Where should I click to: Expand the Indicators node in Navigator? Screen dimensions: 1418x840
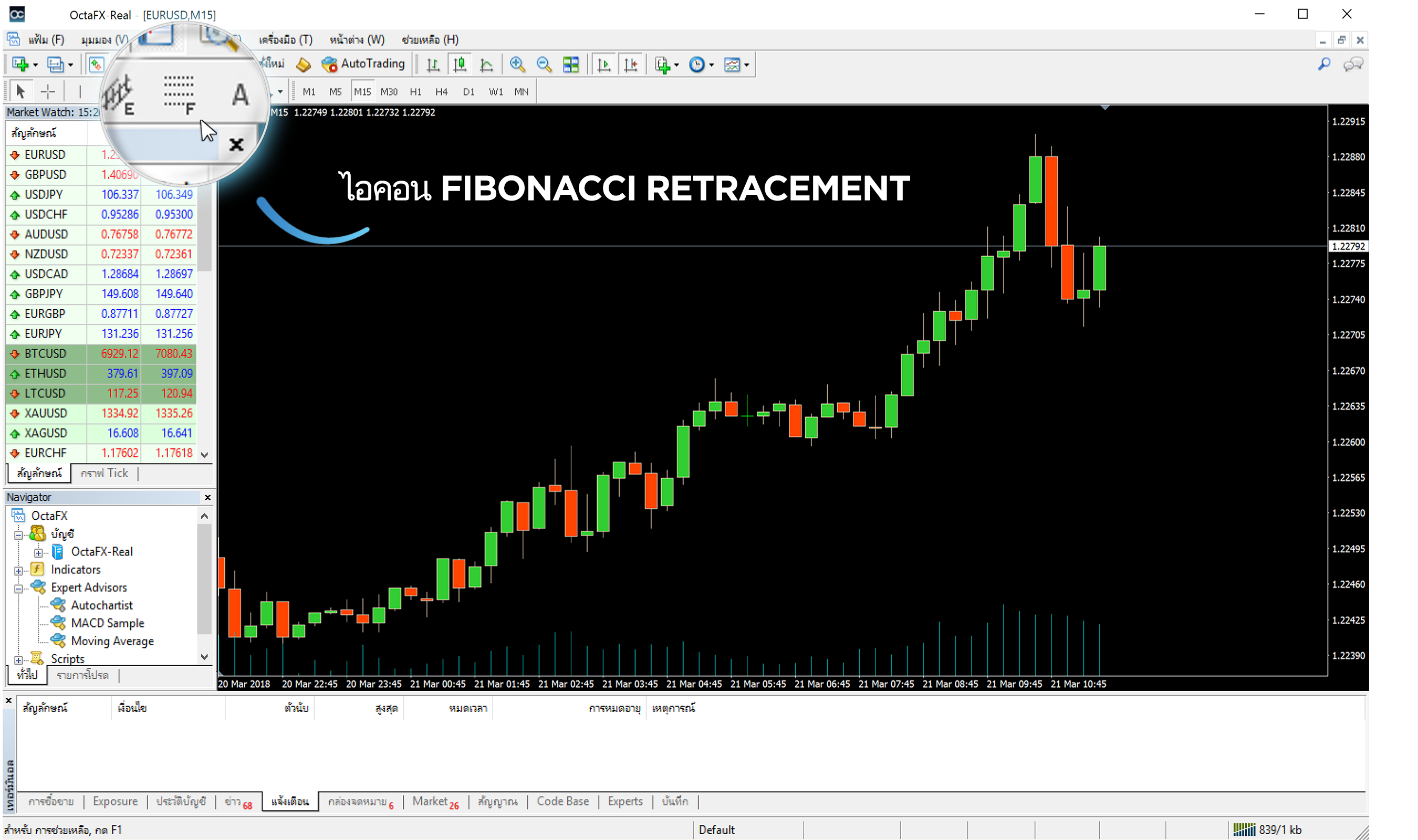(x=18, y=571)
